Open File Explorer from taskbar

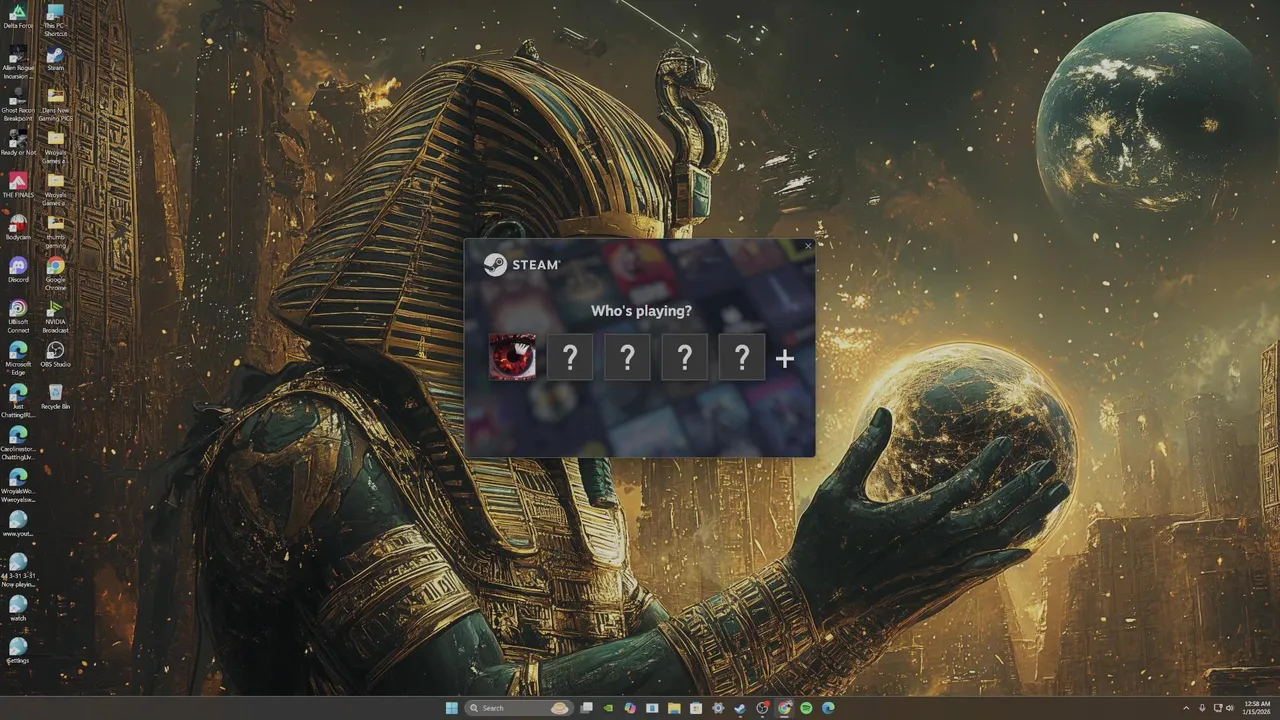click(x=674, y=708)
